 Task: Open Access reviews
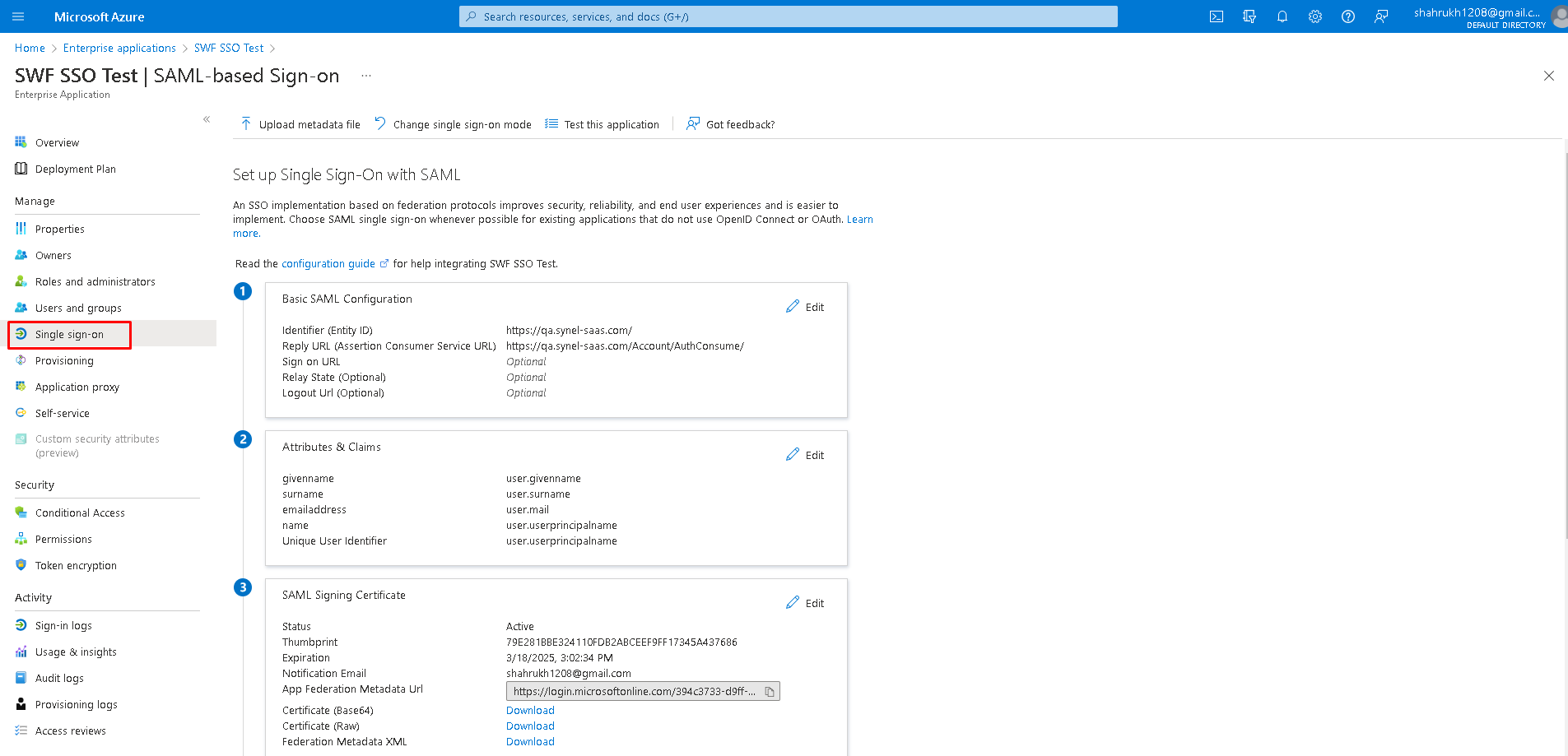pyautogui.click(x=70, y=730)
